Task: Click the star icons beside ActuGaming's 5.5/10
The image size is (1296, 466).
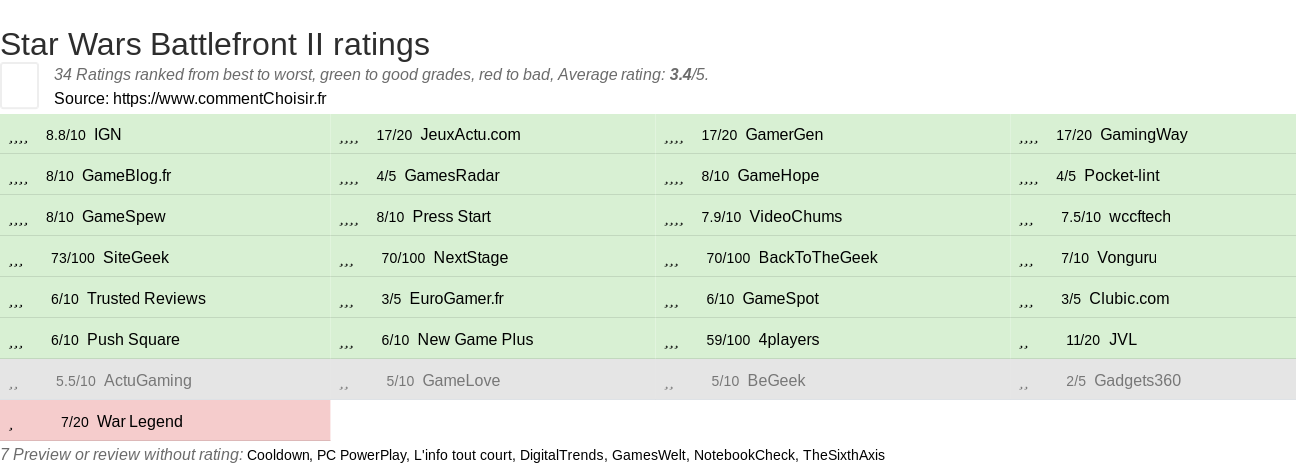Action: pos(13,383)
